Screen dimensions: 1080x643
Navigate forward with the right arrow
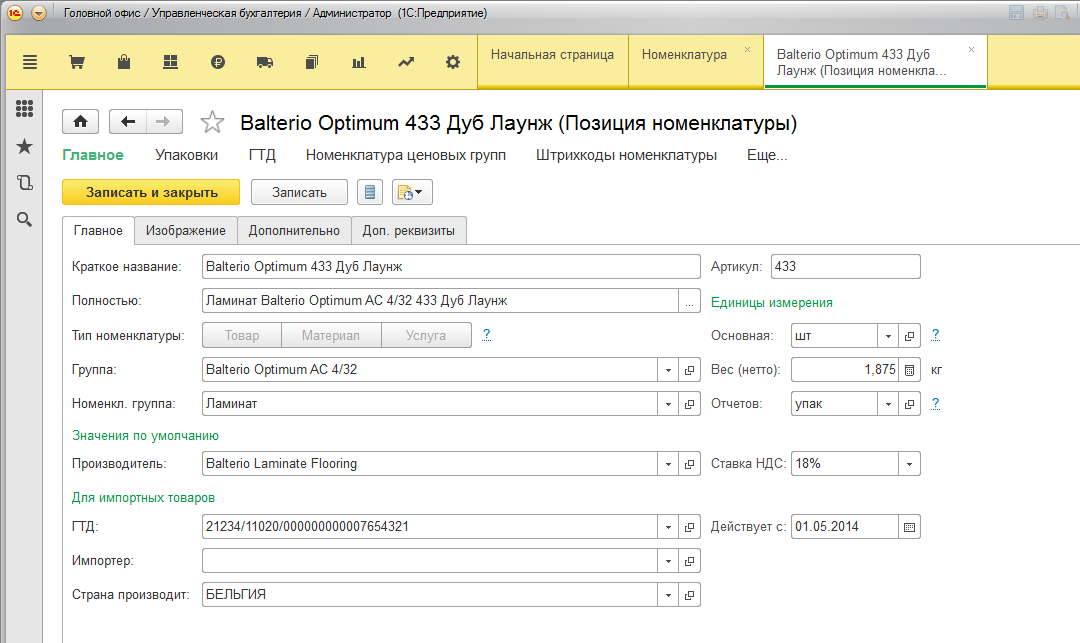[x=164, y=122]
